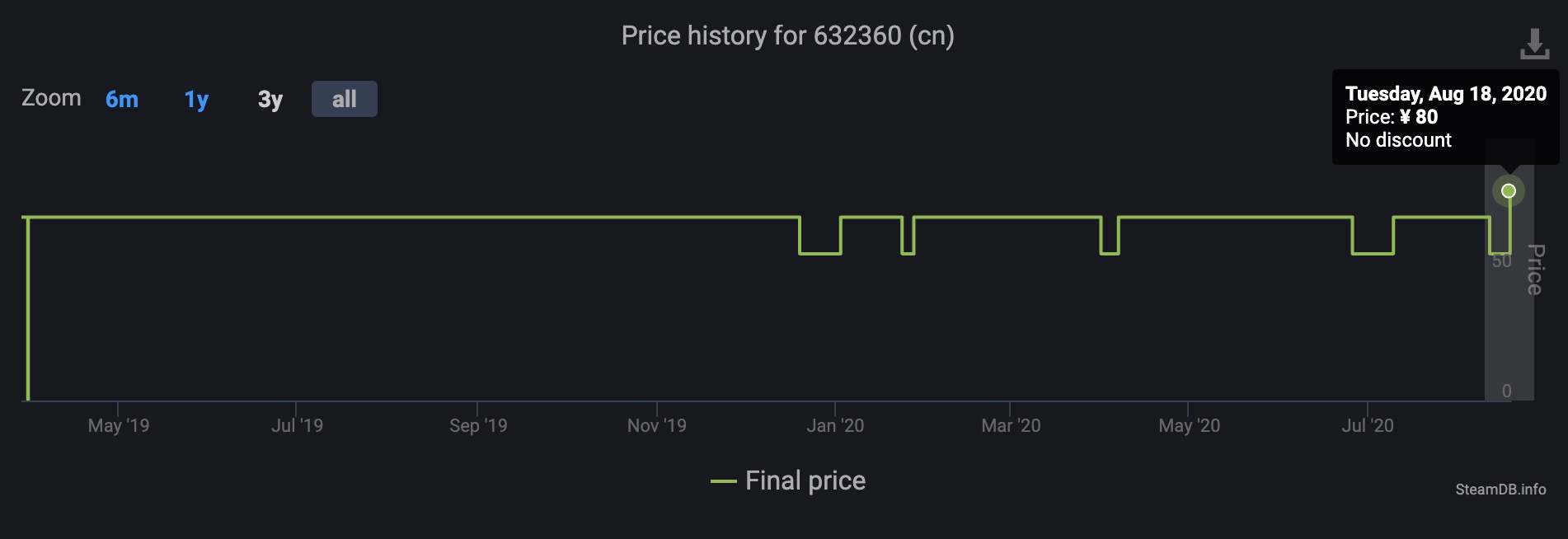
Task: Click the Sep '19 axis label
Action: [x=478, y=425]
